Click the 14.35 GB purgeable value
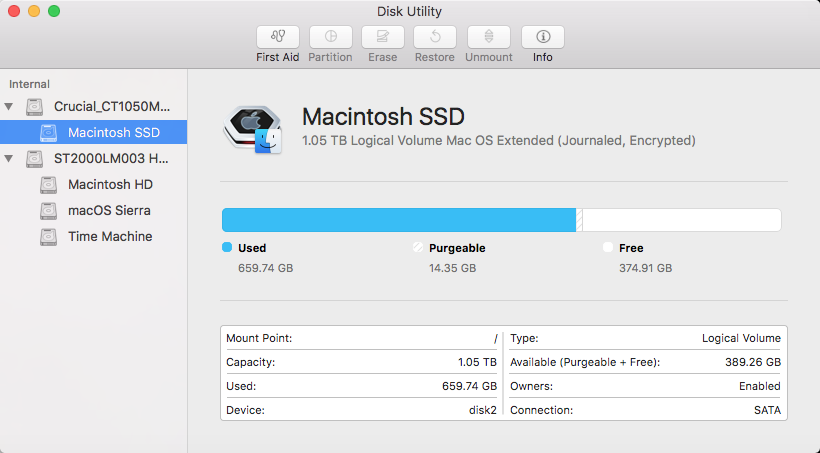Viewport: 820px width, 453px height. coord(452,268)
